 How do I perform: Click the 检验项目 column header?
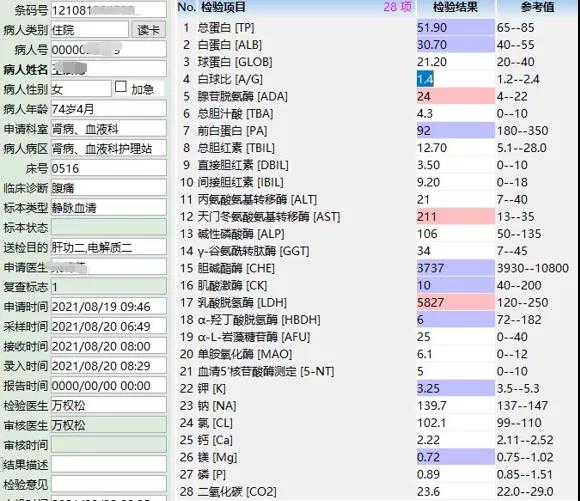[x=223, y=7]
